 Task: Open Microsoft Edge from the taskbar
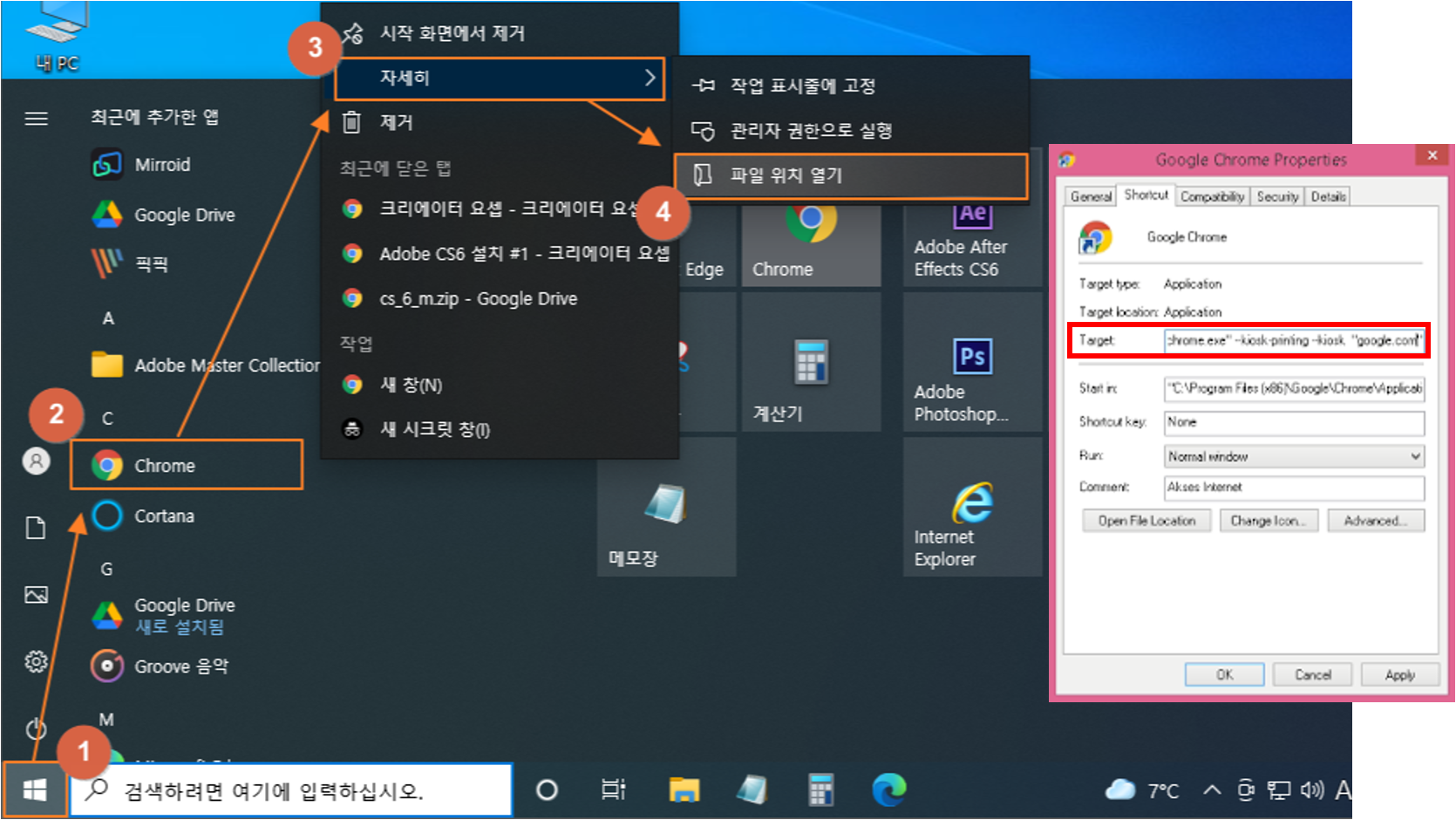point(889,790)
